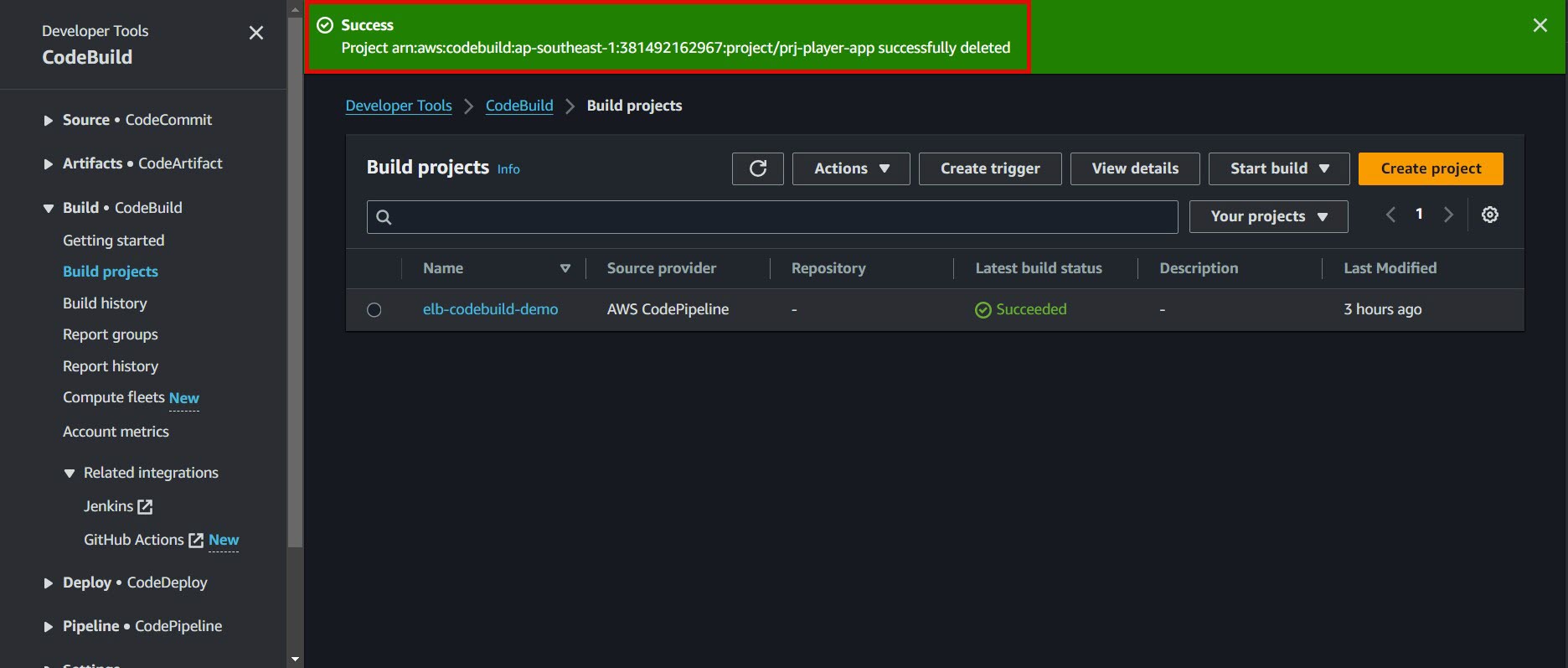Open Report groups in sidebar

click(111, 334)
